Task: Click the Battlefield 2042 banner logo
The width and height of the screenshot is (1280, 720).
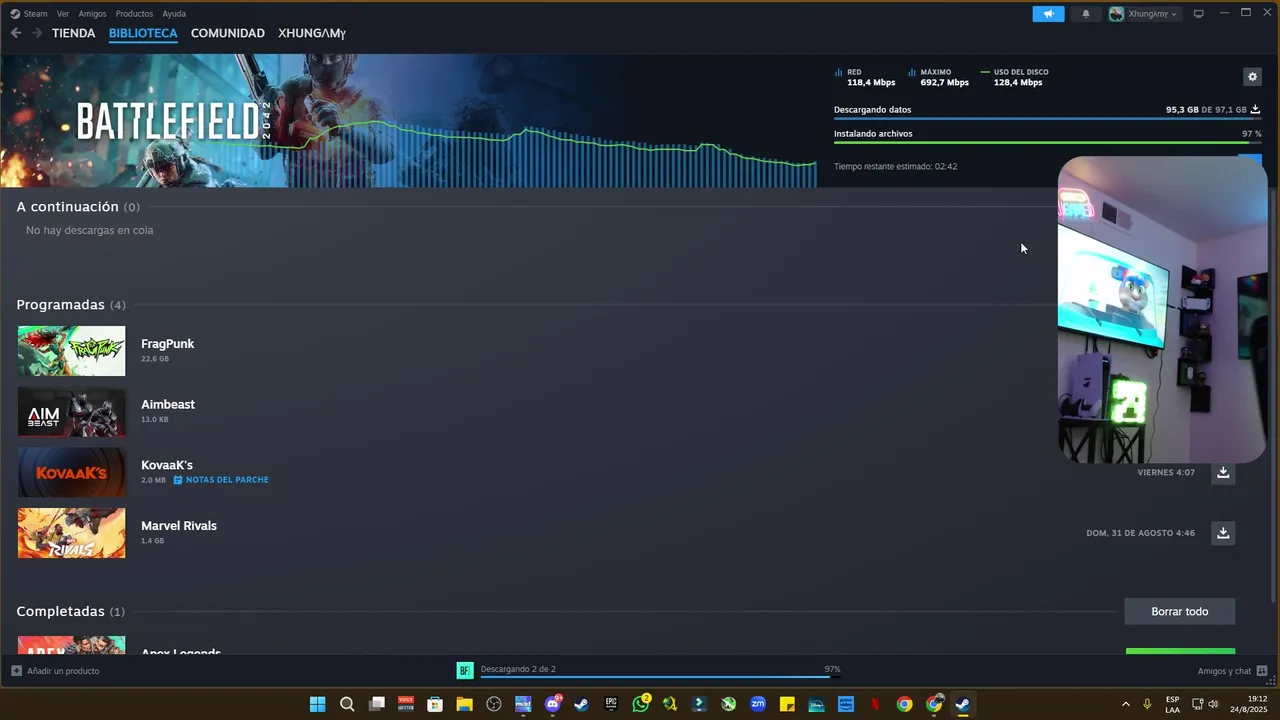Action: [x=174, y=121]
